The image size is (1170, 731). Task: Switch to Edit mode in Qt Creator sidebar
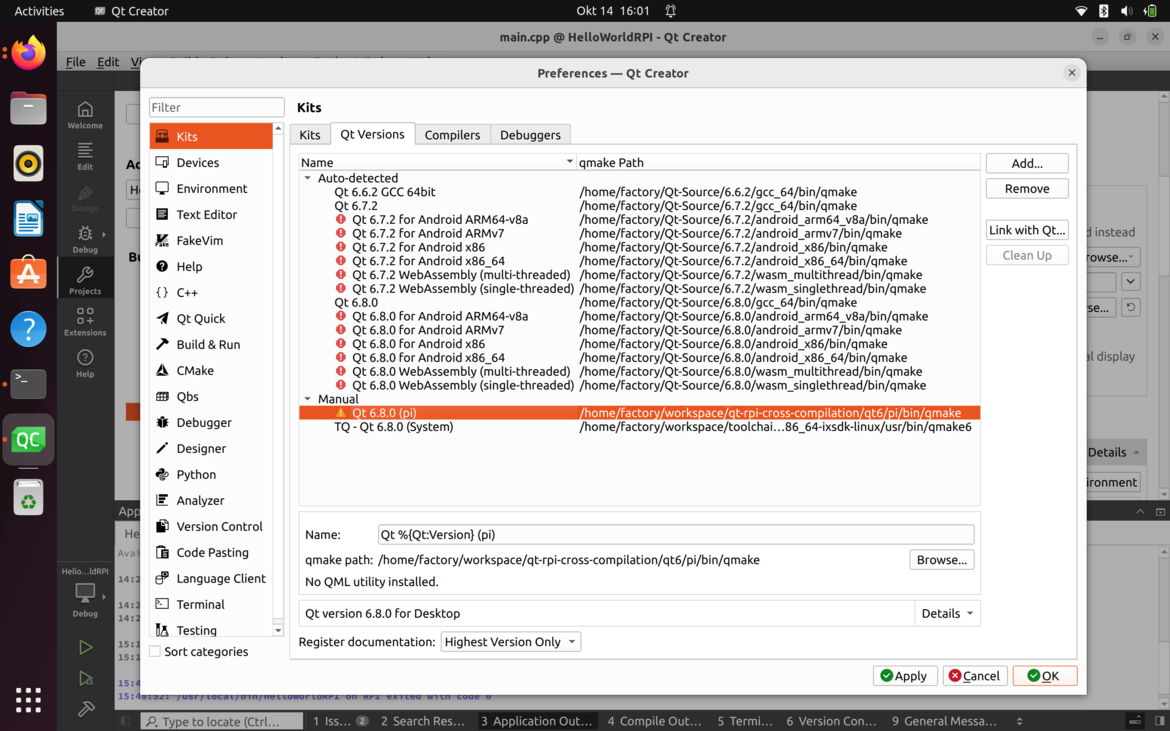pyautogui.click(x=85, y=156)
